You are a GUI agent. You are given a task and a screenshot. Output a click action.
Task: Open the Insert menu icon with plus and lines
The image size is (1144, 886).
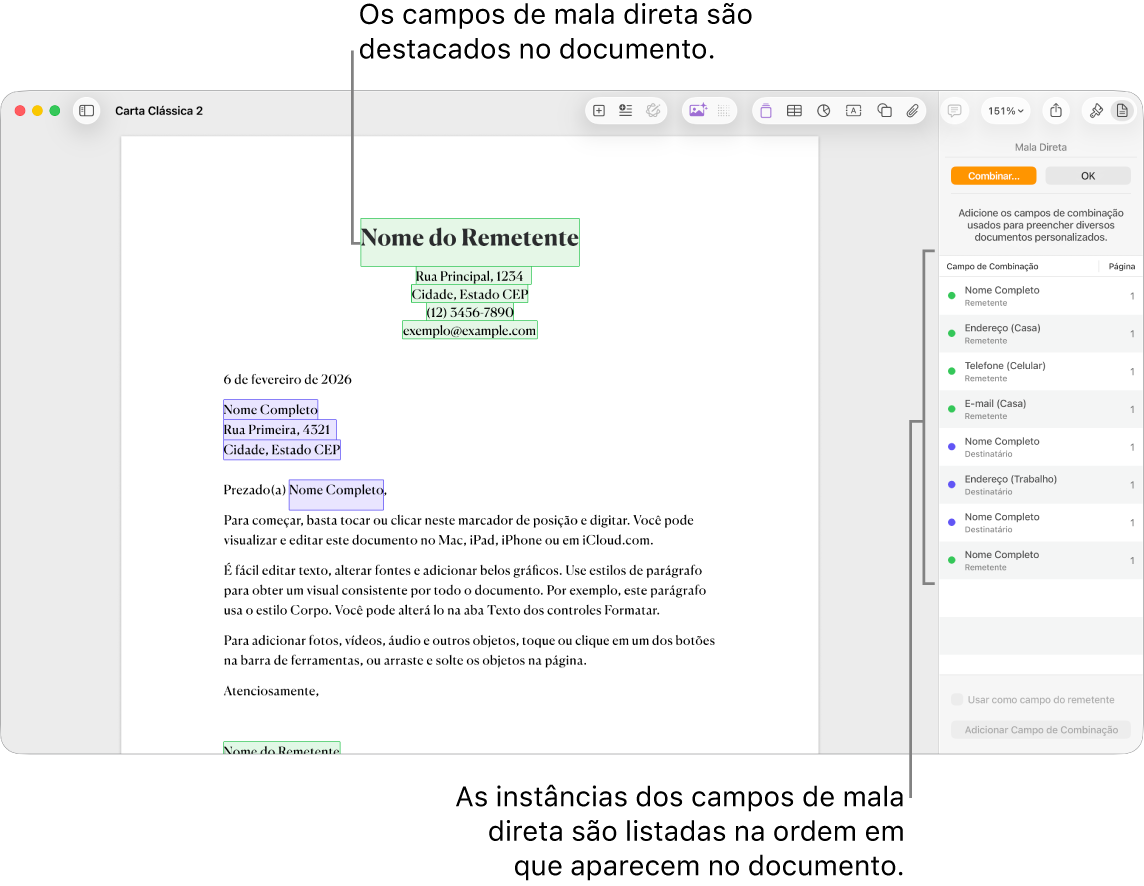coord(625,111)
